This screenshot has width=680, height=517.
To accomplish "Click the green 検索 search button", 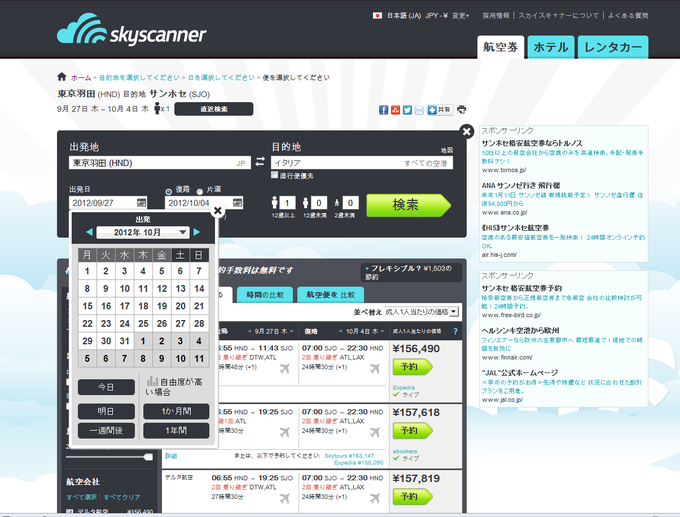I will click(408, 205).
